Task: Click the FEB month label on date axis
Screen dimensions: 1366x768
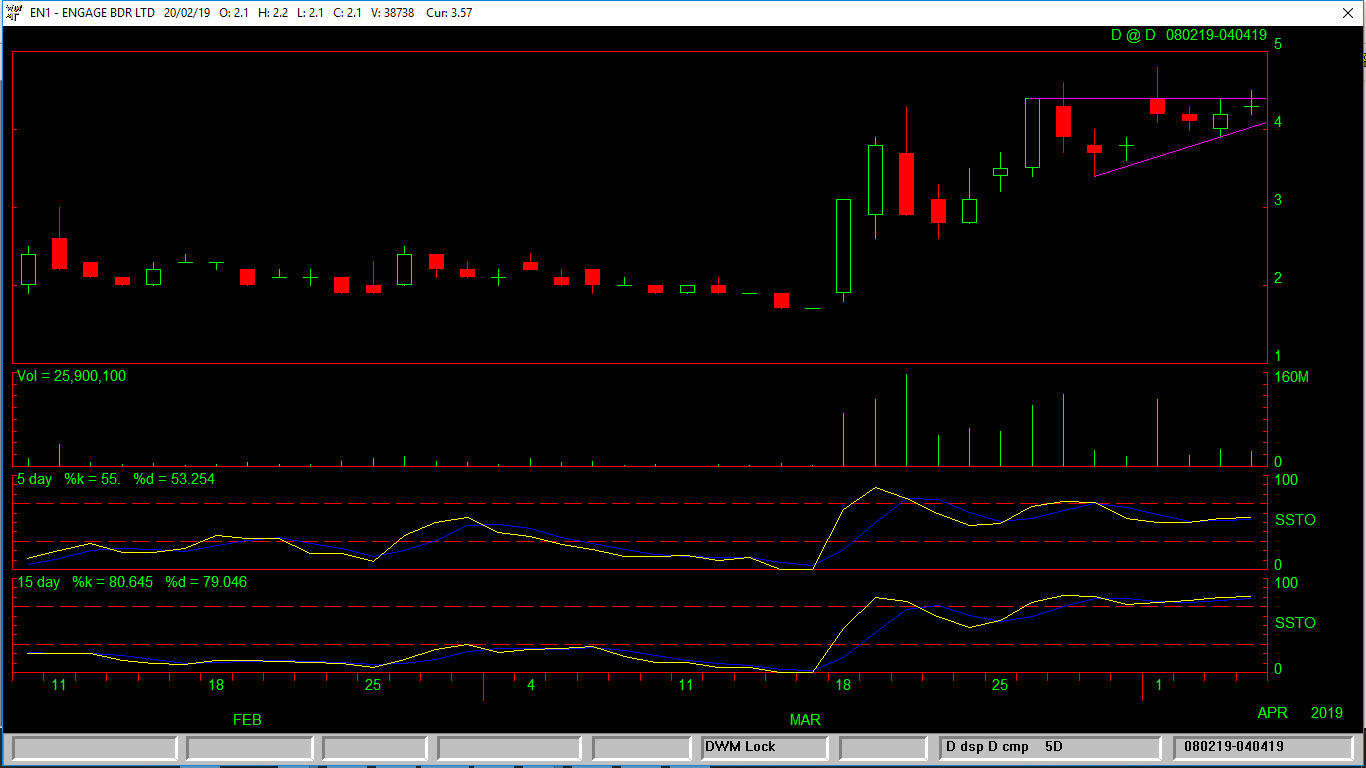Action: tap(247, 720)
